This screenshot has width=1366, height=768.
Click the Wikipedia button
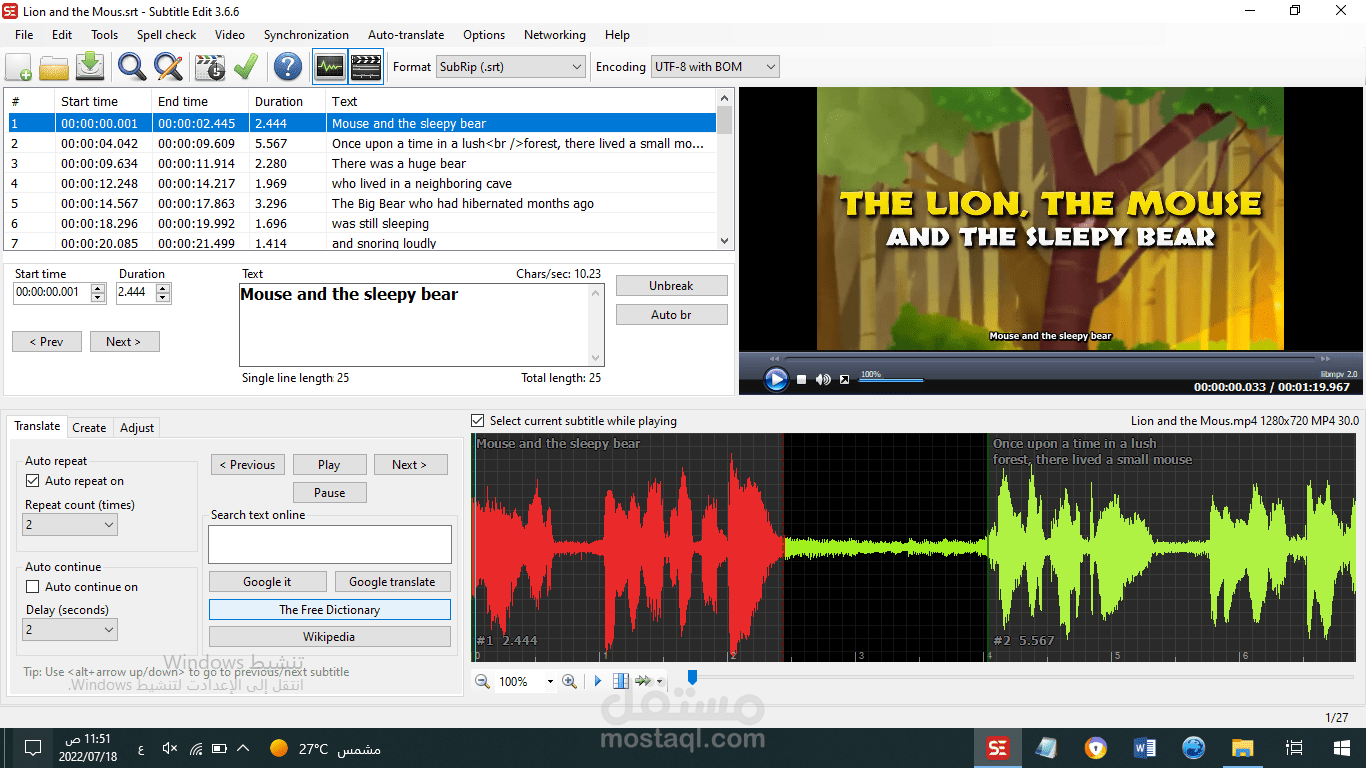pyautogui.click(x=330, y=636)
